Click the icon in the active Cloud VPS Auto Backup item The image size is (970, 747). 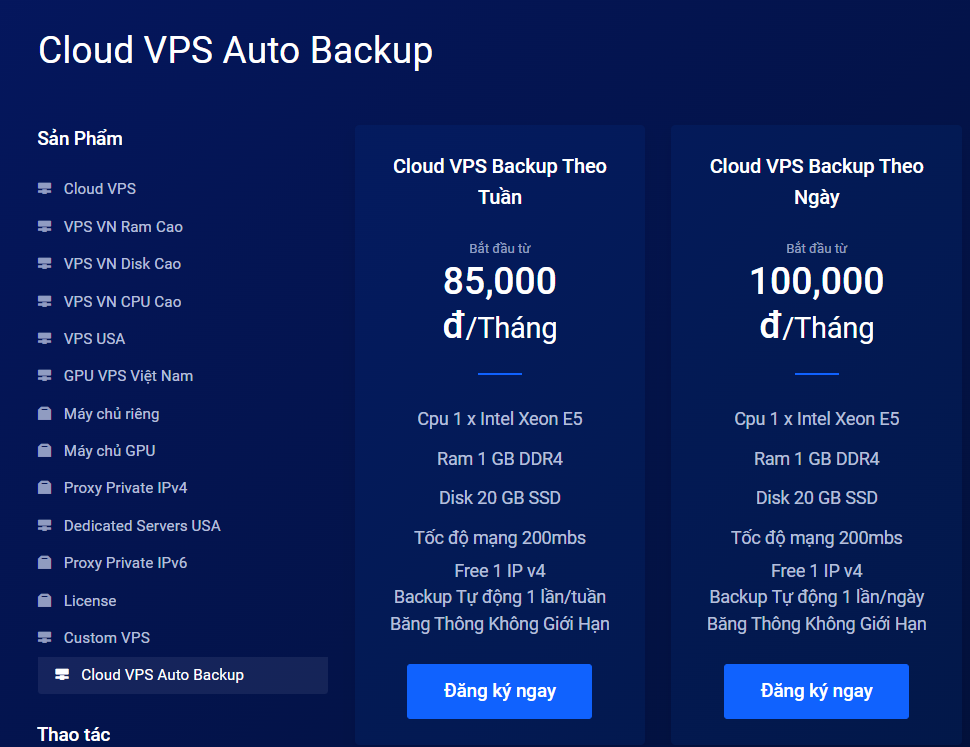(62, 675)
